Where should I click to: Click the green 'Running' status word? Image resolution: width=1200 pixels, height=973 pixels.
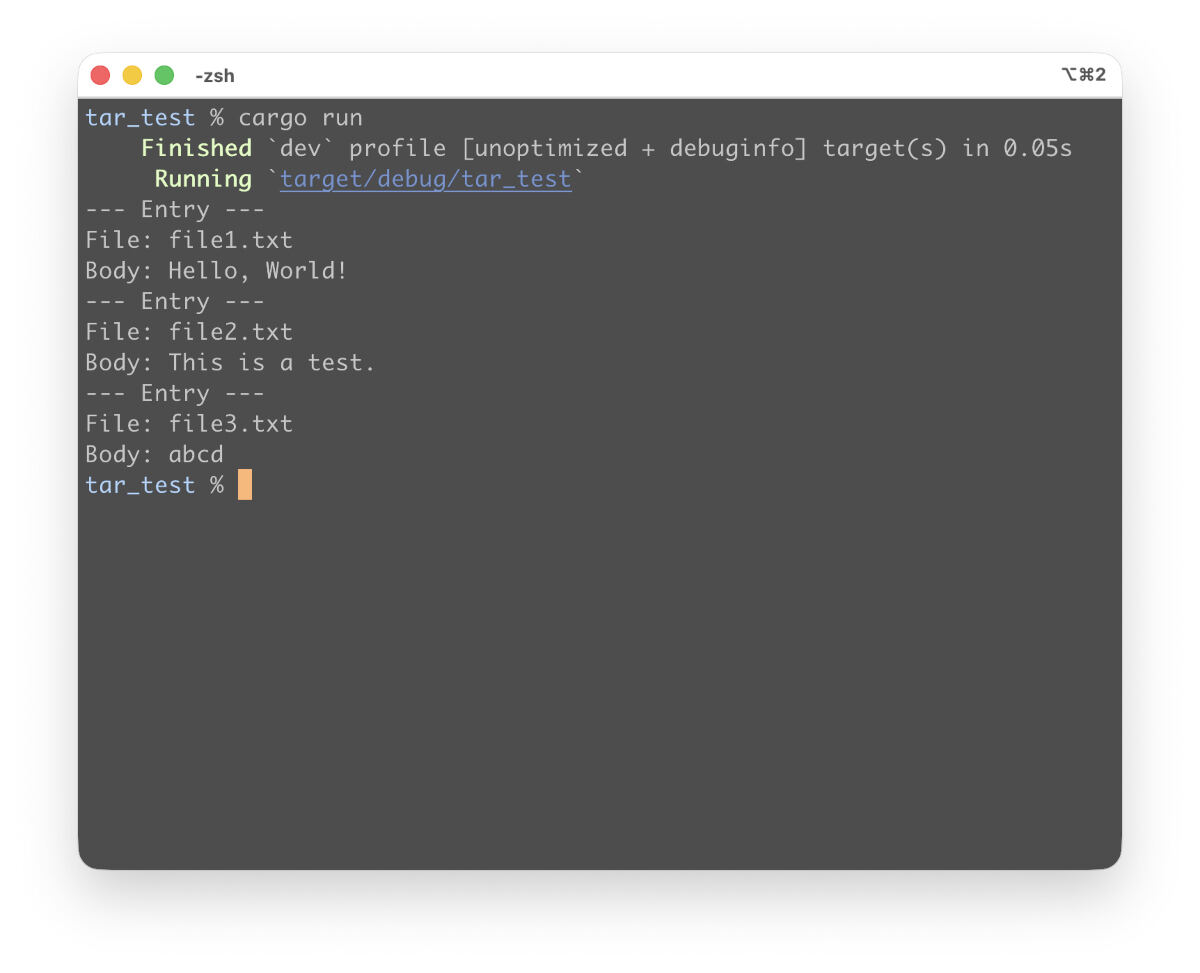point(203,179)
